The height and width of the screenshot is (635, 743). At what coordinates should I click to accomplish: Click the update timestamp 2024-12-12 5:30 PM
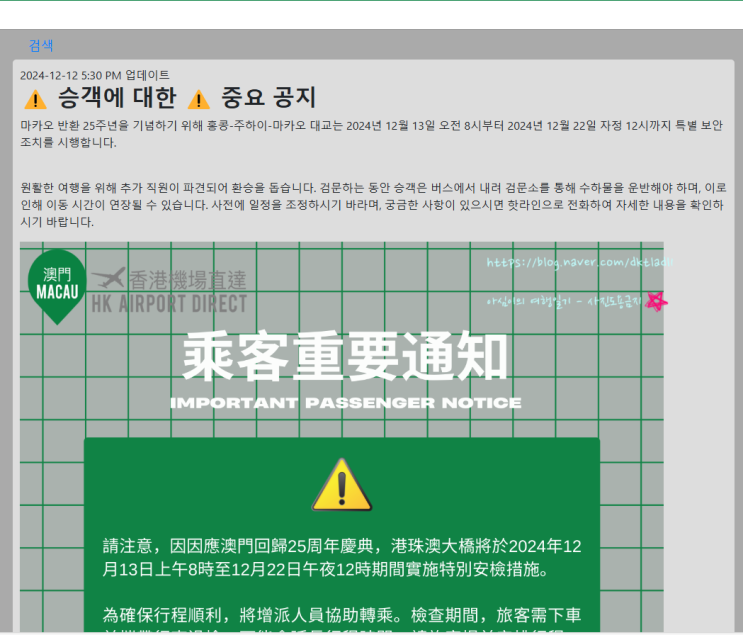71,75
